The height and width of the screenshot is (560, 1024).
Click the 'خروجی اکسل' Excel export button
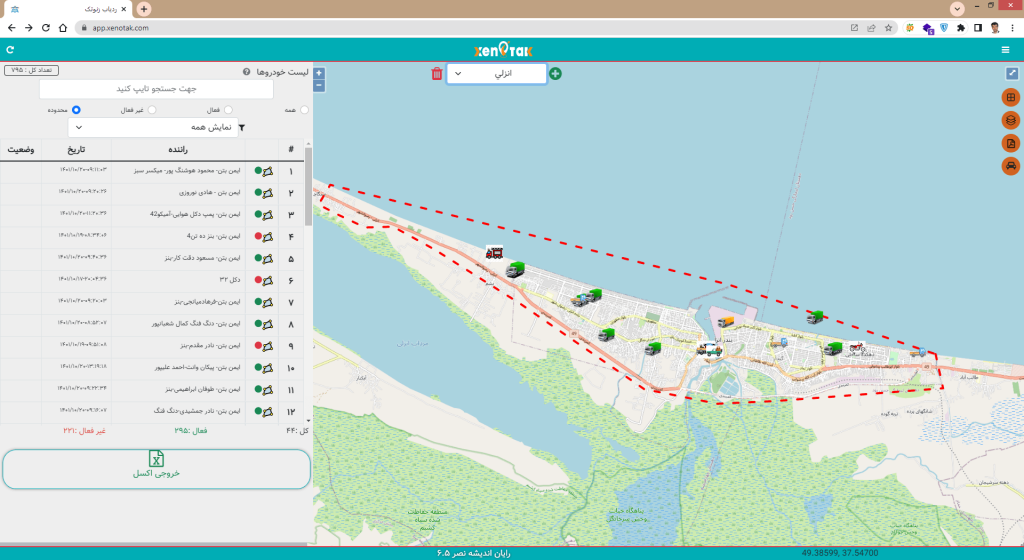pos(156,469)
